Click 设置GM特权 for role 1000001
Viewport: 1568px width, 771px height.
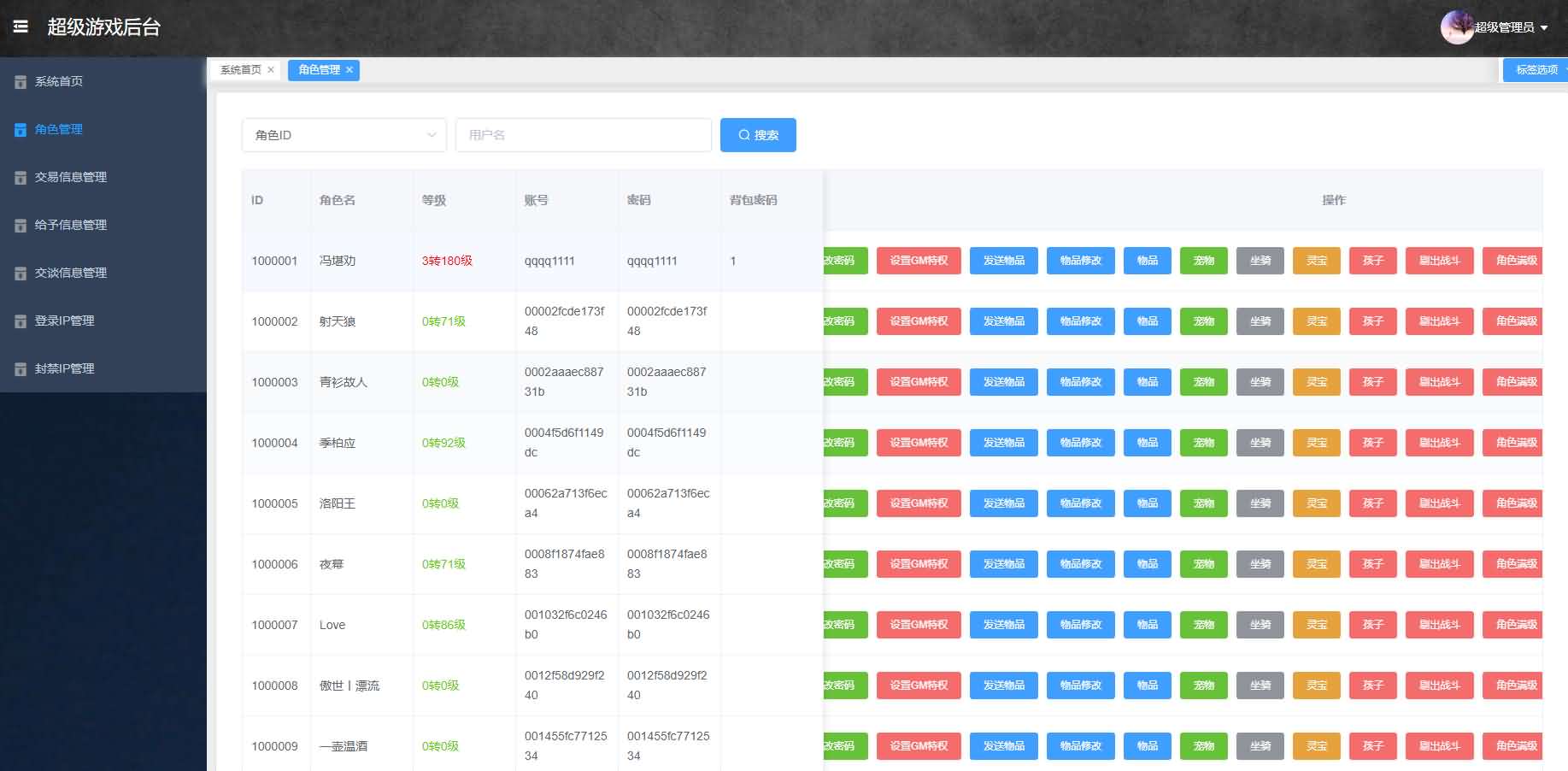tap(919, 261)
